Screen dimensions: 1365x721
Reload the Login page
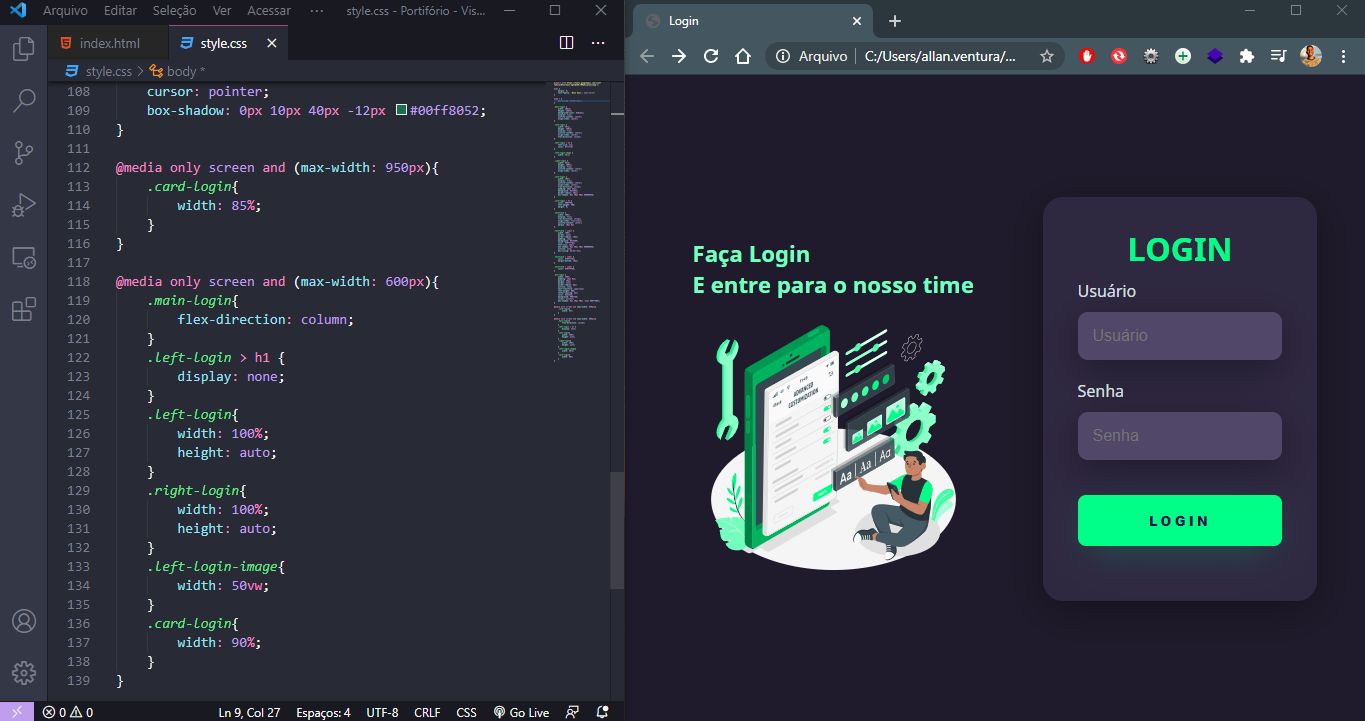click(711, 56)
